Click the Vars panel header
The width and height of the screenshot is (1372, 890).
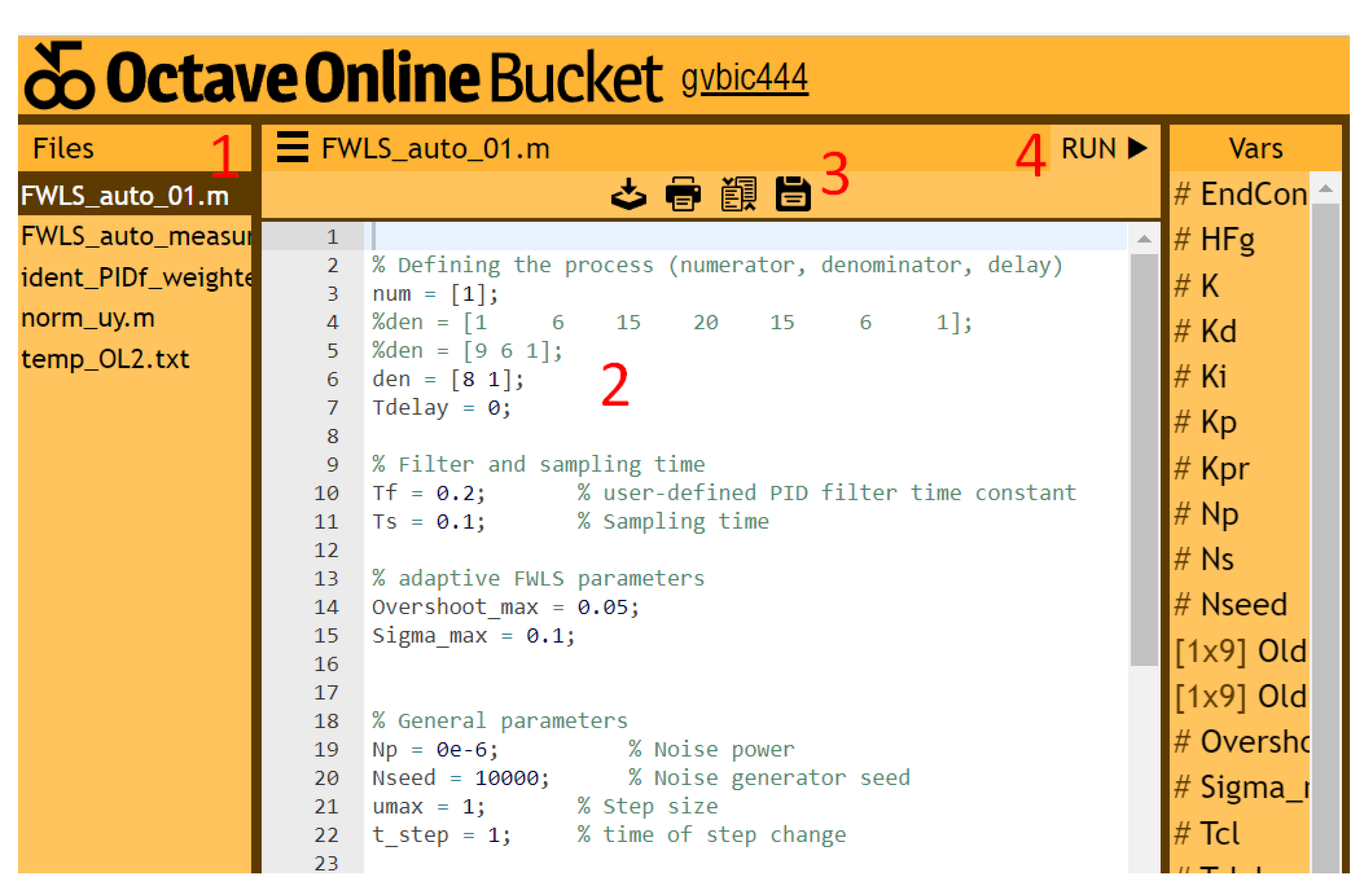click(x=1256, y=148)
